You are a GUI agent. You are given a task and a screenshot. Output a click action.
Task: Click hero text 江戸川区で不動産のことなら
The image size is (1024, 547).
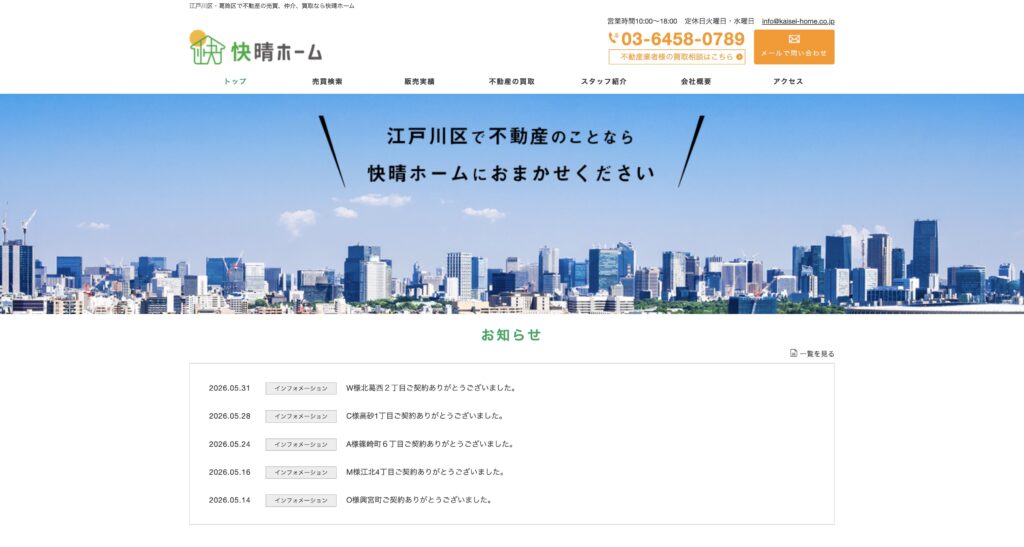(511, 136)
